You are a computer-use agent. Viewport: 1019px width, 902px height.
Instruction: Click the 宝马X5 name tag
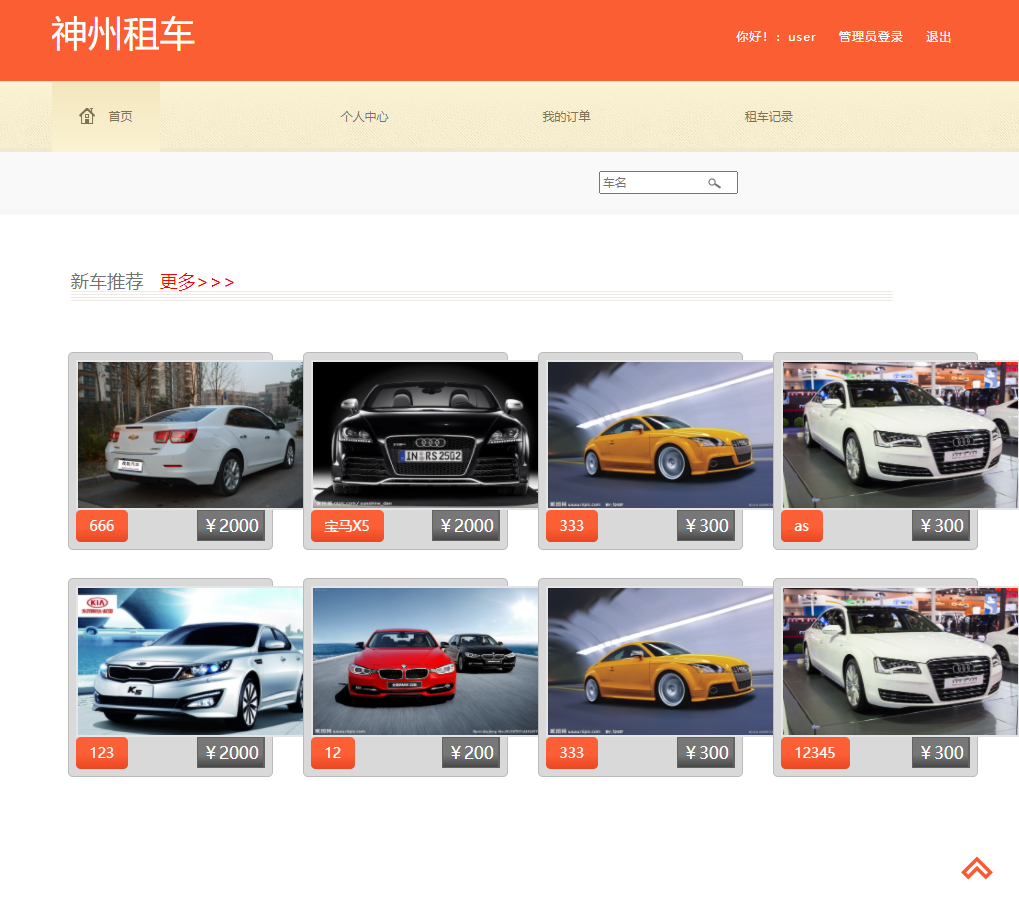coord(346,525)
